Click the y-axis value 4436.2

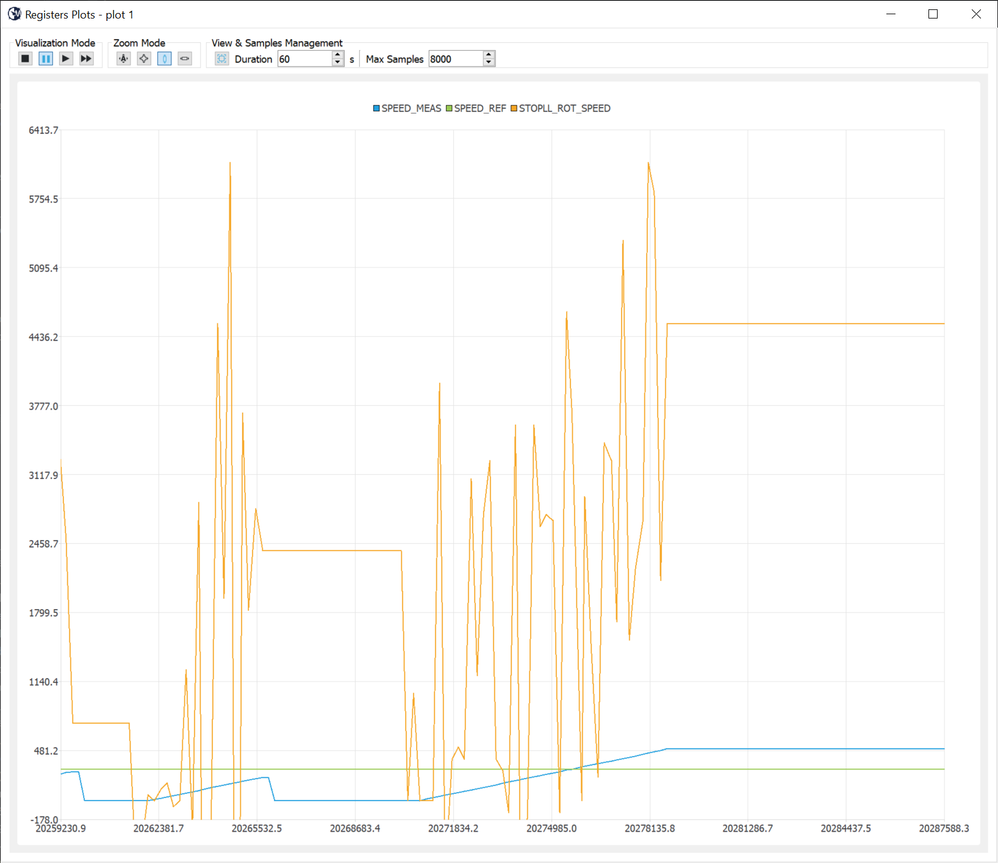point(43,337)
